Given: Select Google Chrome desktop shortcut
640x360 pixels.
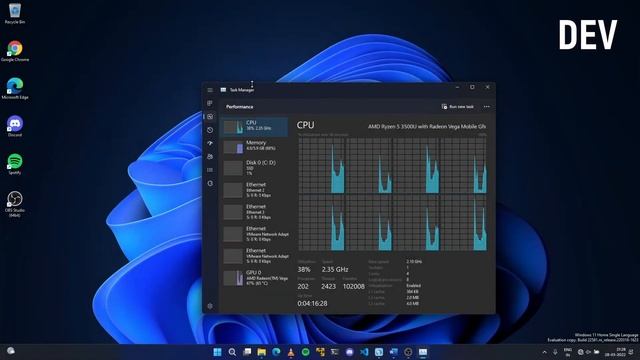Looking at the screenshot, I should (x=15, y=51).
